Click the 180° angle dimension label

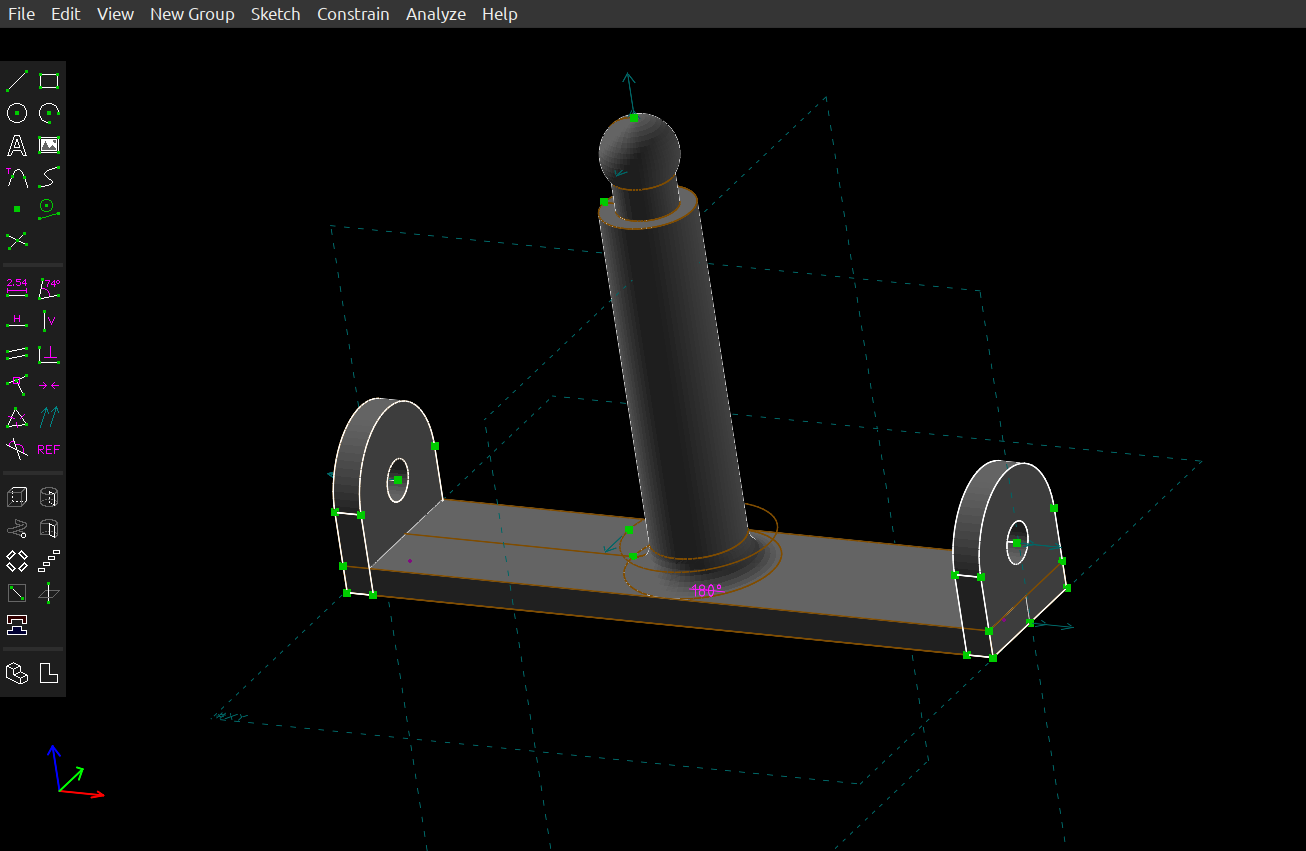pyautogui.click(x=705, y=591)
